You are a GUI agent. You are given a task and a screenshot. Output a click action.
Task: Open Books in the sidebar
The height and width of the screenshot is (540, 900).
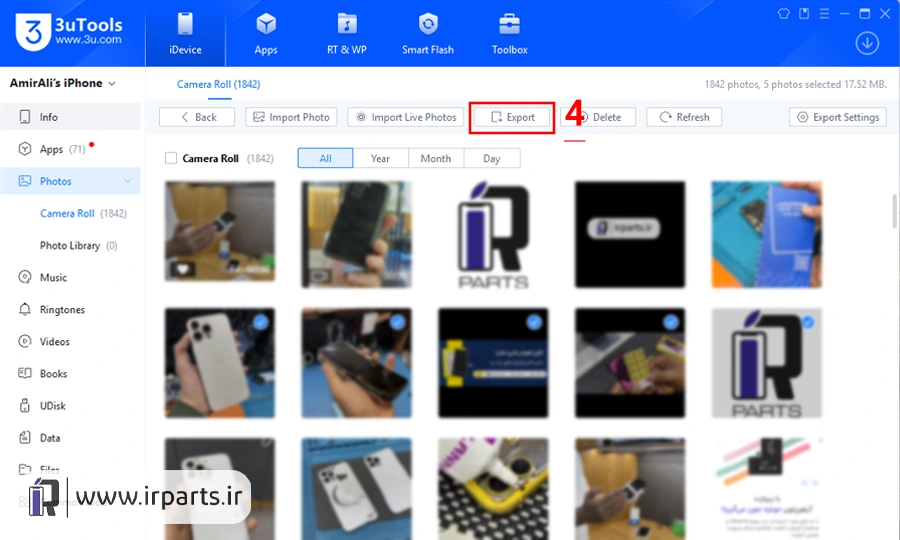(x=70, y=374)
